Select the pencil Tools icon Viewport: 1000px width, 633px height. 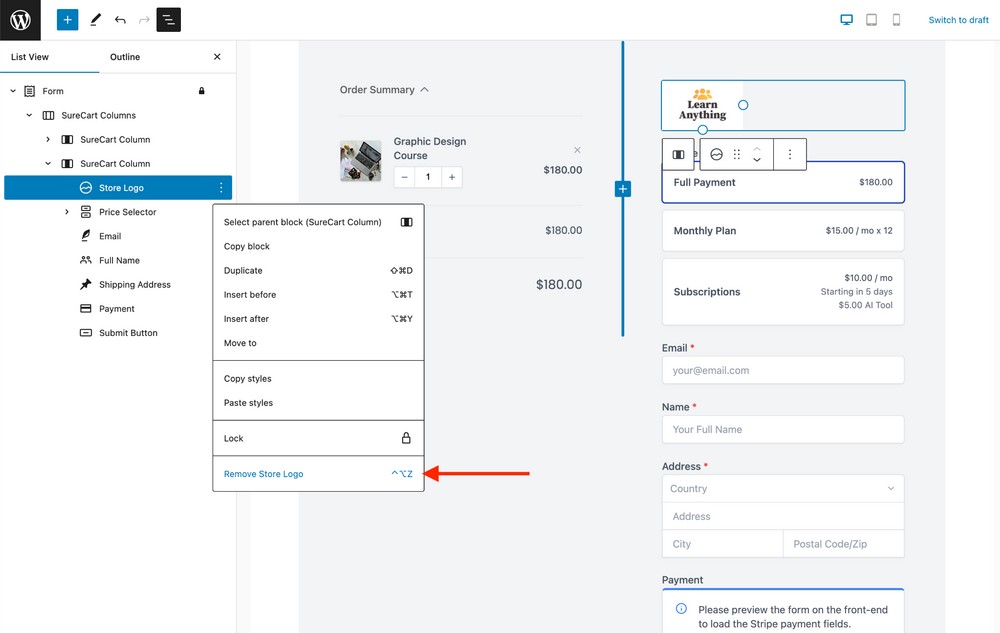click(95, 20)
